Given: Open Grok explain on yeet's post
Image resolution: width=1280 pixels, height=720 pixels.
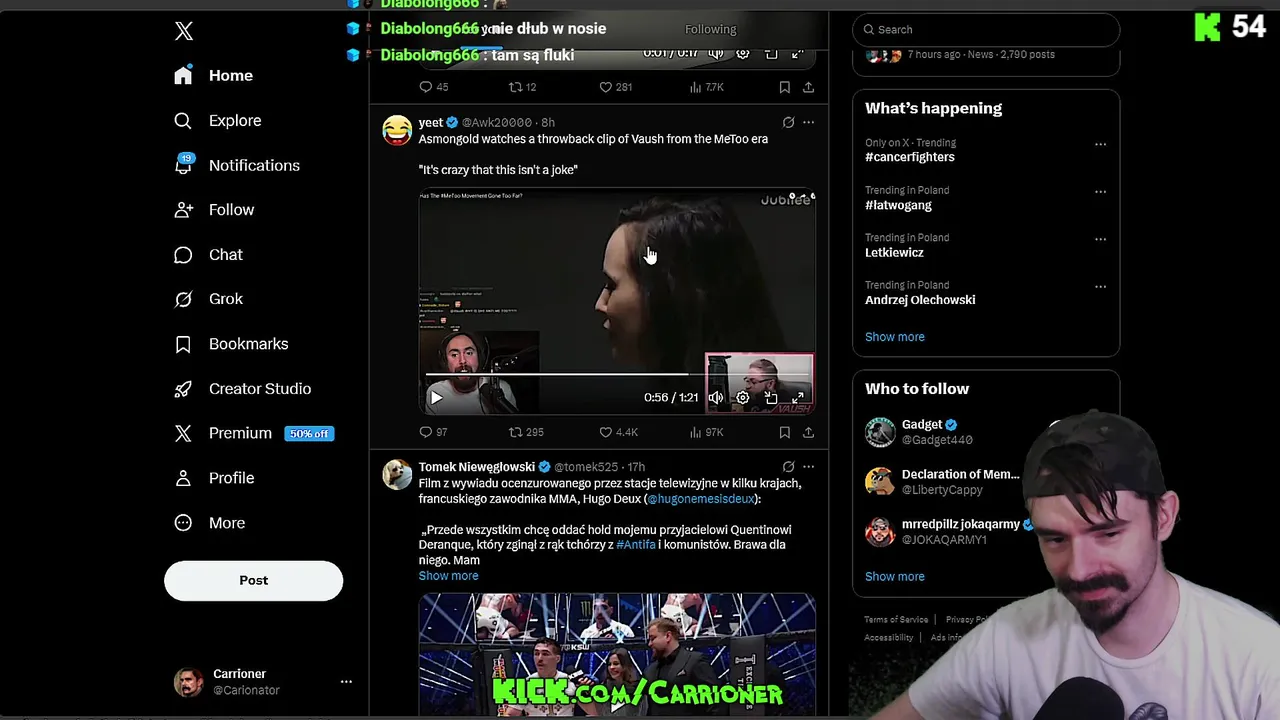Looking at the screenshot, I should pyautogui.click(x=788, y=122).
